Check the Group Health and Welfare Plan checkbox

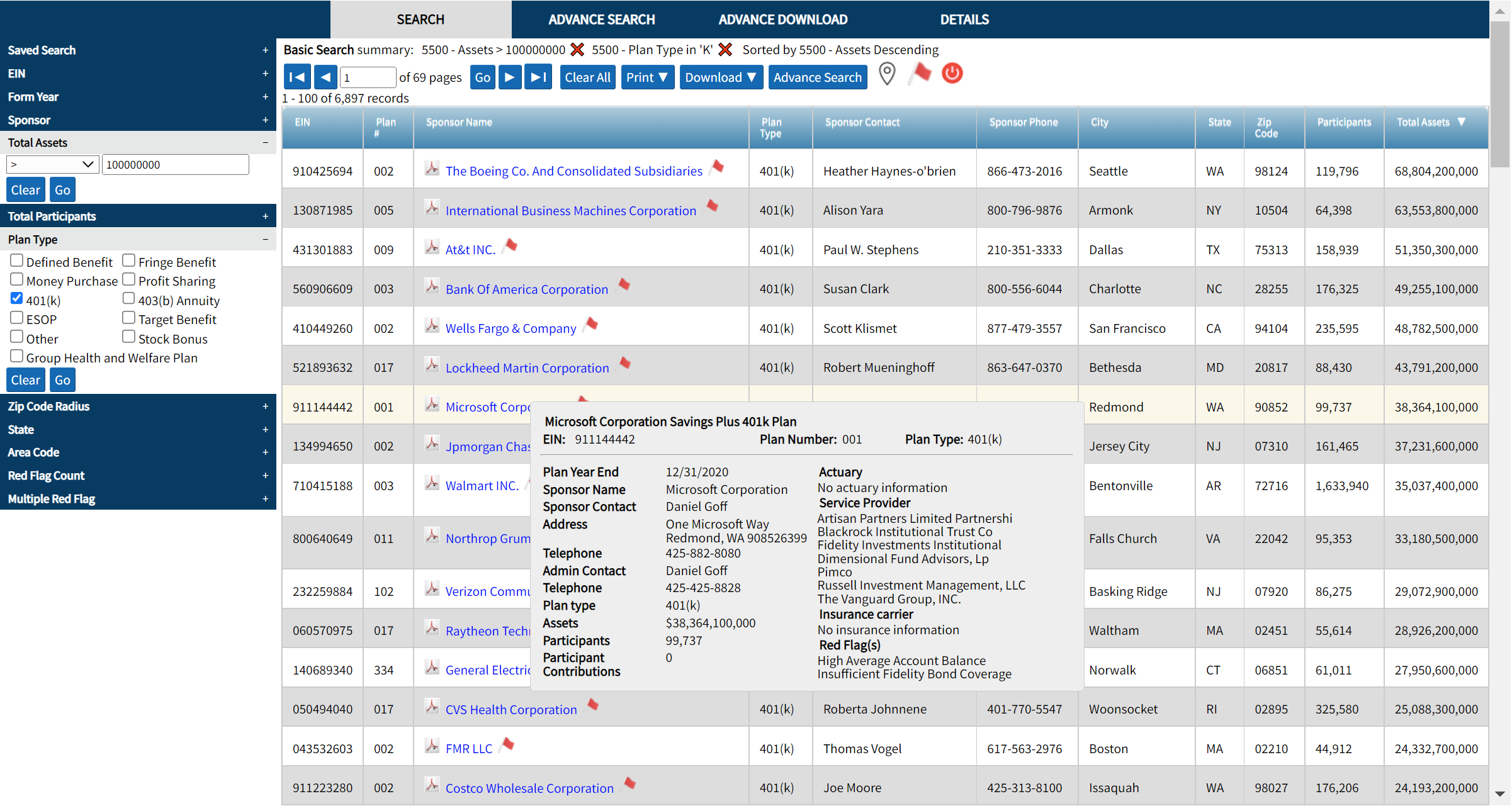[17, 356]
